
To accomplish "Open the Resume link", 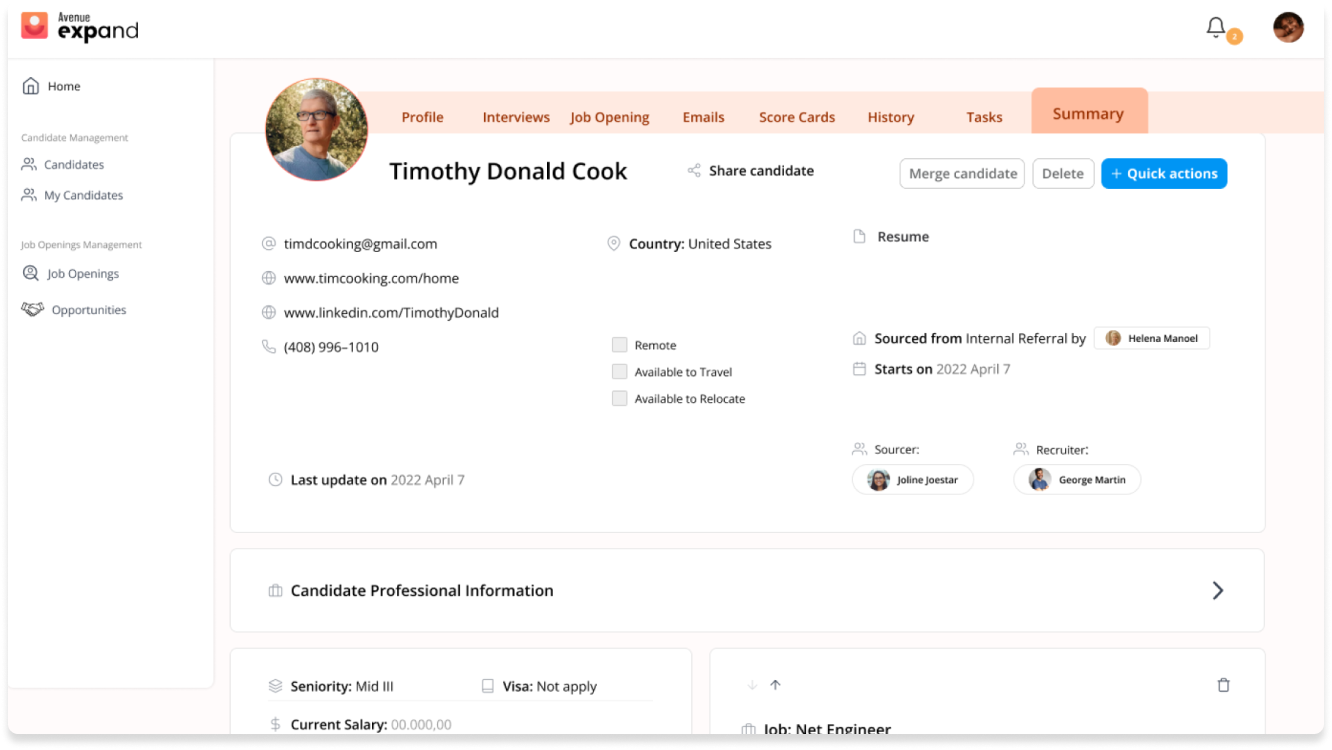I will (x=903, y=237).
